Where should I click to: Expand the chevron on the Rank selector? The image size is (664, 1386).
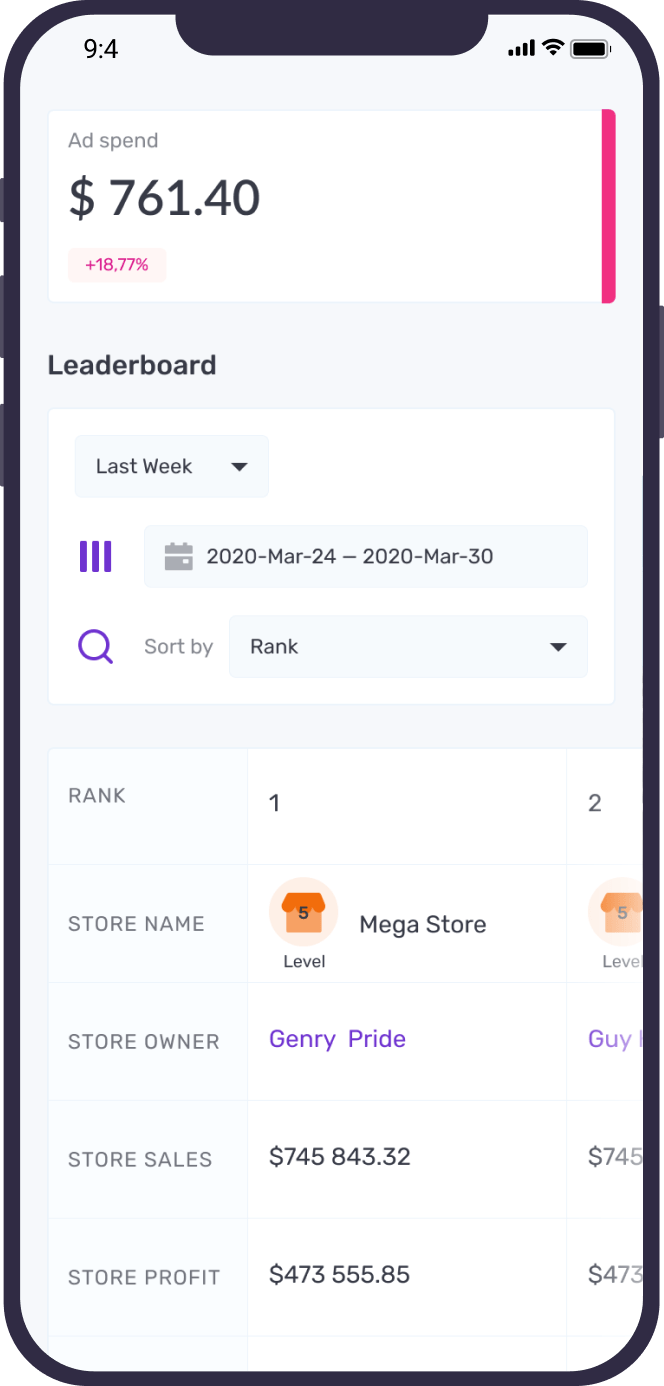557,647
